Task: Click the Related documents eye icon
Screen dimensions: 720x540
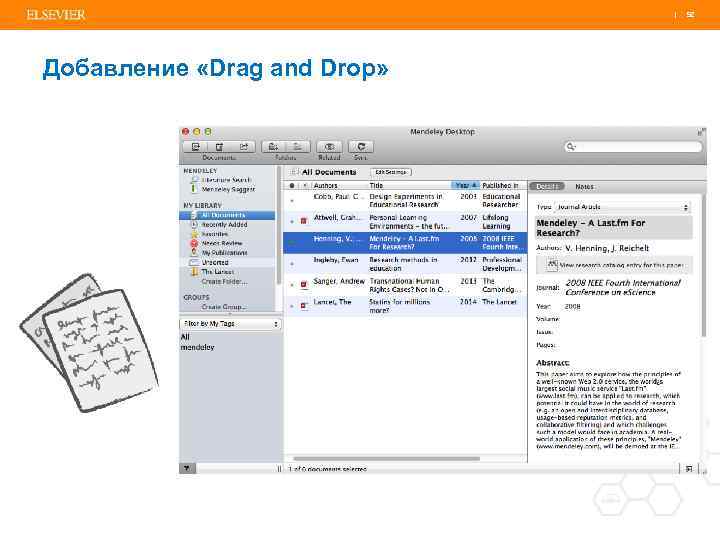Action: coord(329,146)
